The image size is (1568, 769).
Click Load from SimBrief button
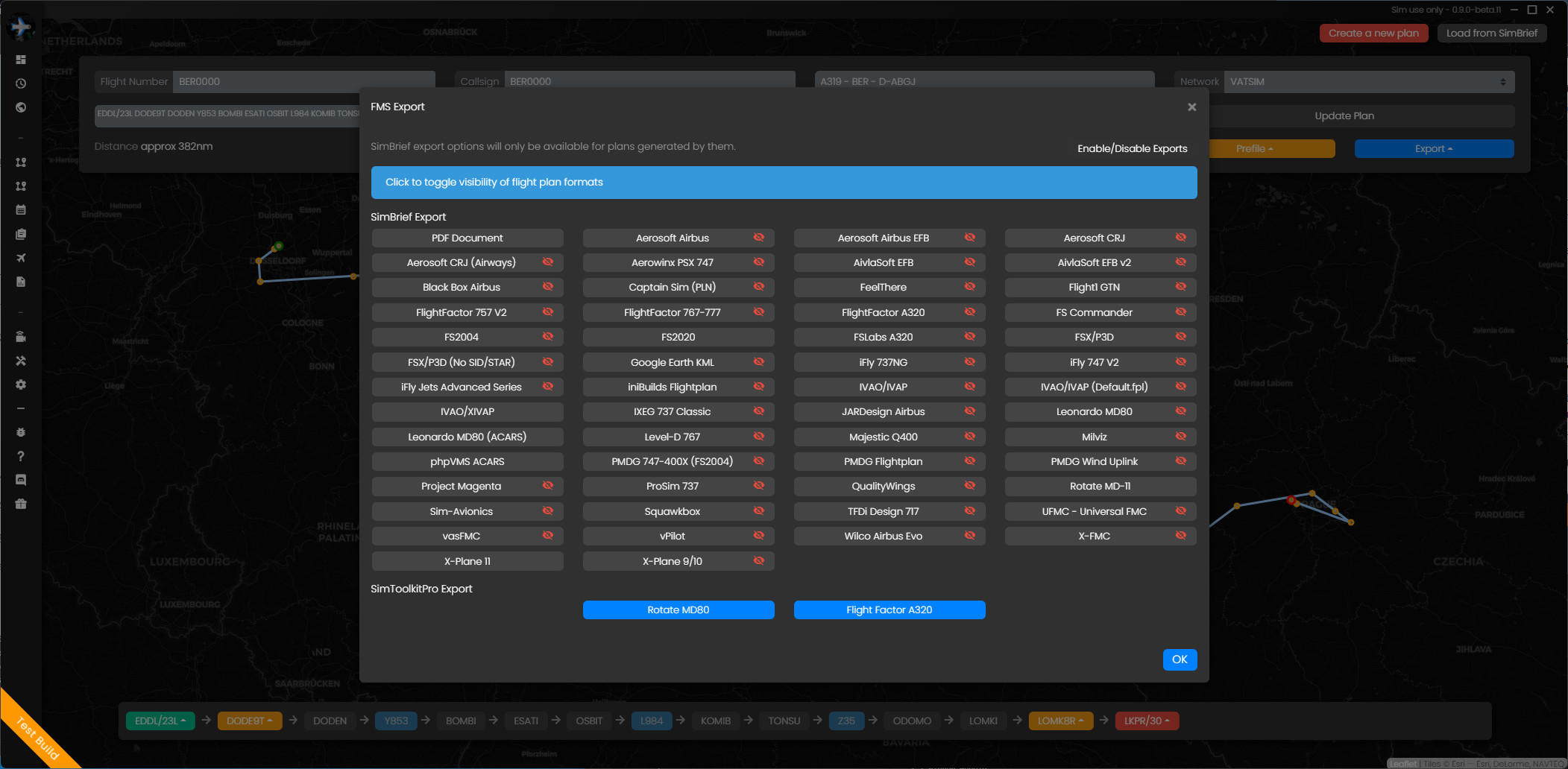(1491, 33)
